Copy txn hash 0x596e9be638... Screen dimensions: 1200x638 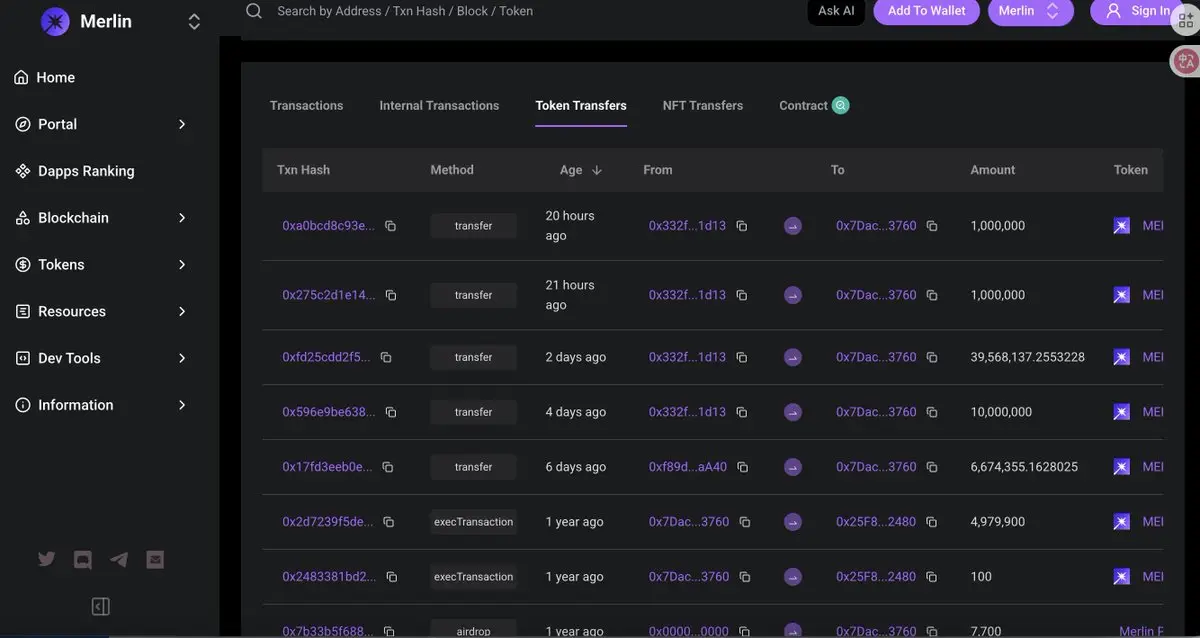391,412
